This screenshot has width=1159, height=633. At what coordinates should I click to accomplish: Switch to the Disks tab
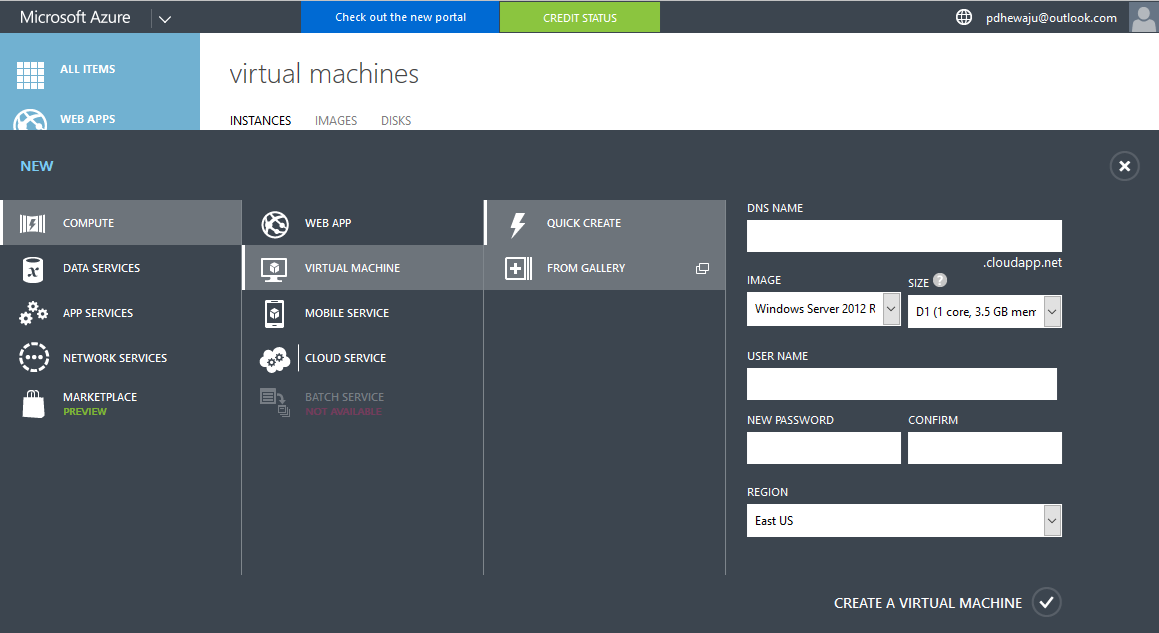[396, 120]
